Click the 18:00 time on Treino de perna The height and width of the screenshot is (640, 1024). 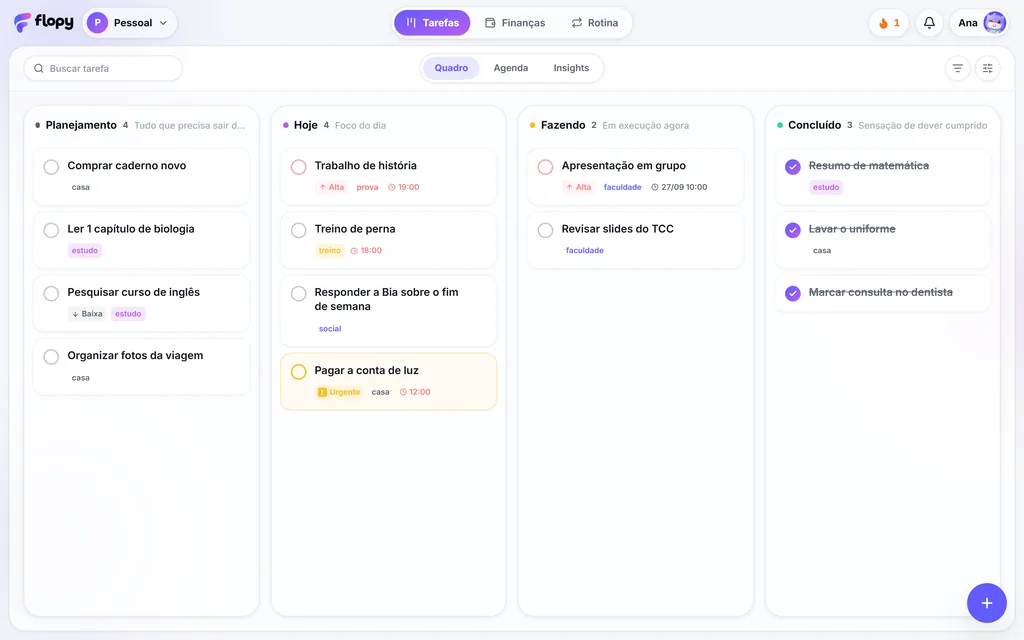[366, 250]
